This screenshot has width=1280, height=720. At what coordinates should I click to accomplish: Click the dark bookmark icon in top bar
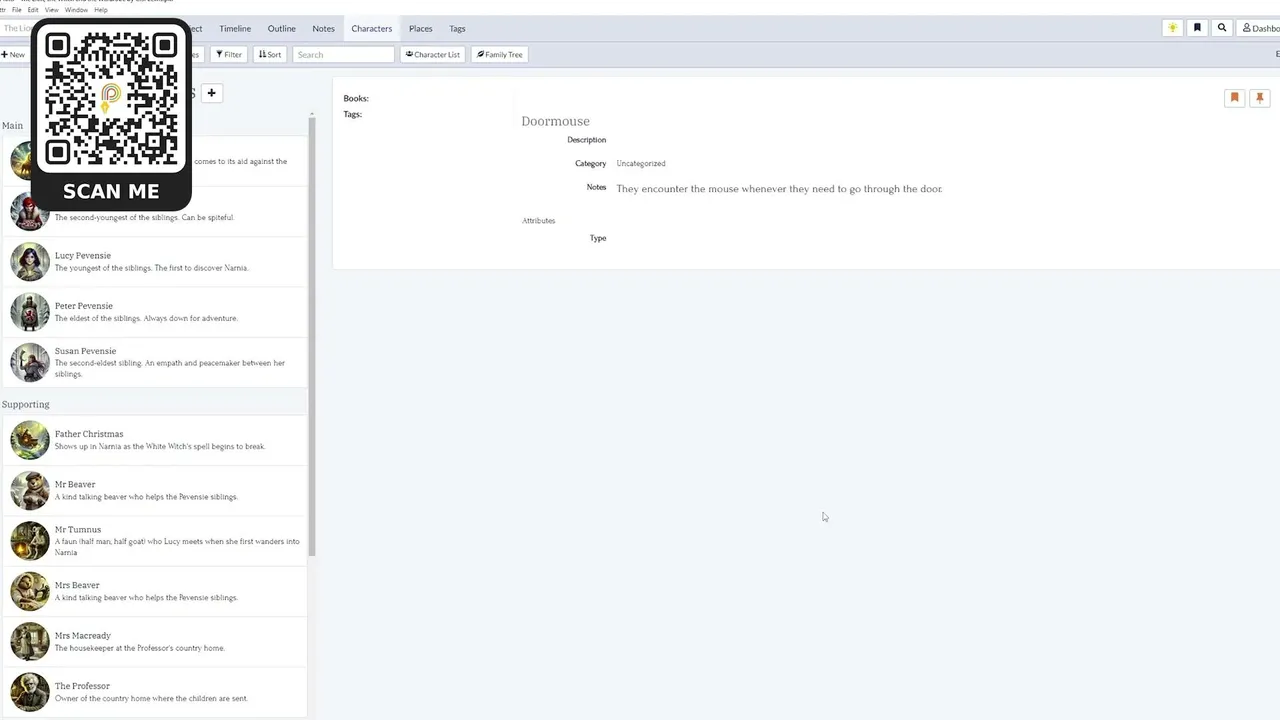pyautogui.click(x=1197, y=28)
